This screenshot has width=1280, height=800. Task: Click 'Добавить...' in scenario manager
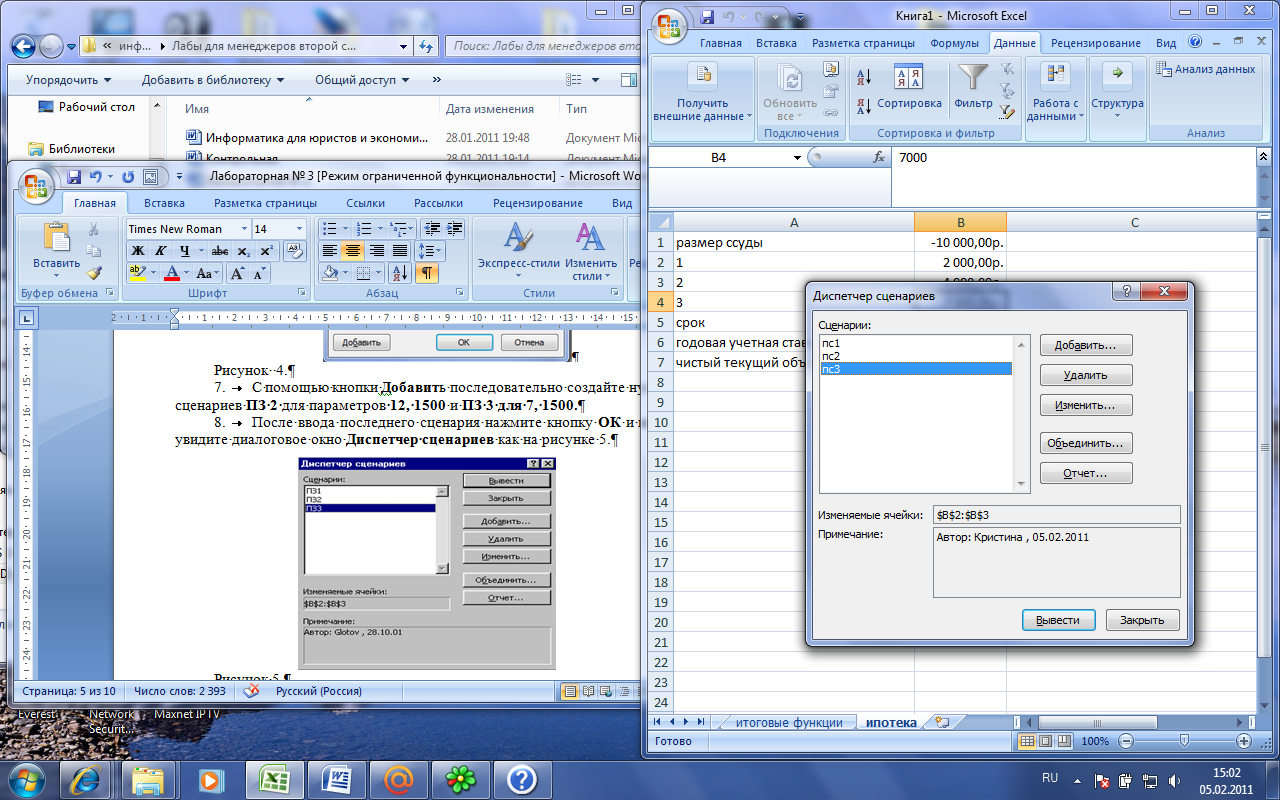pos(1086,345)
